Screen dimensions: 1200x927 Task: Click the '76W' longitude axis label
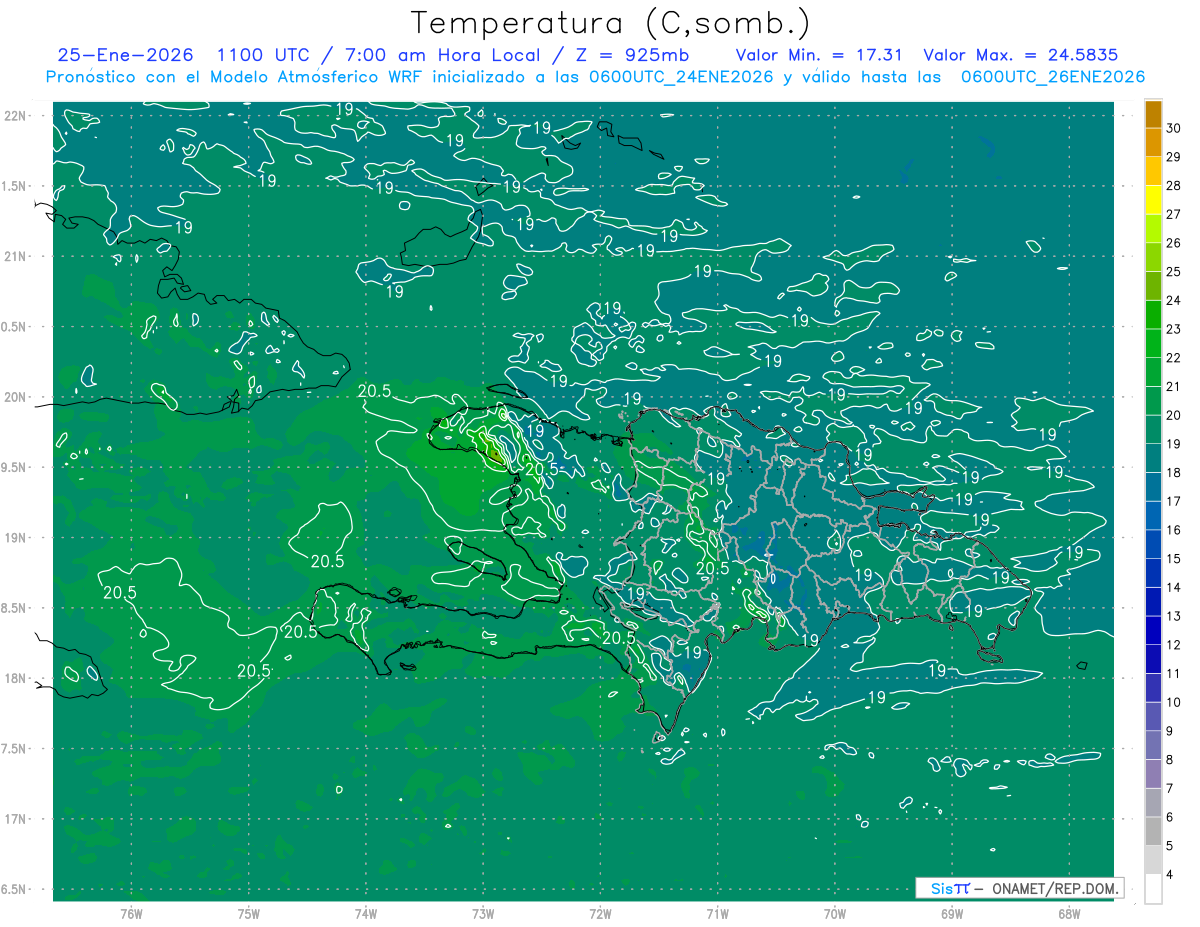point(131,914)
